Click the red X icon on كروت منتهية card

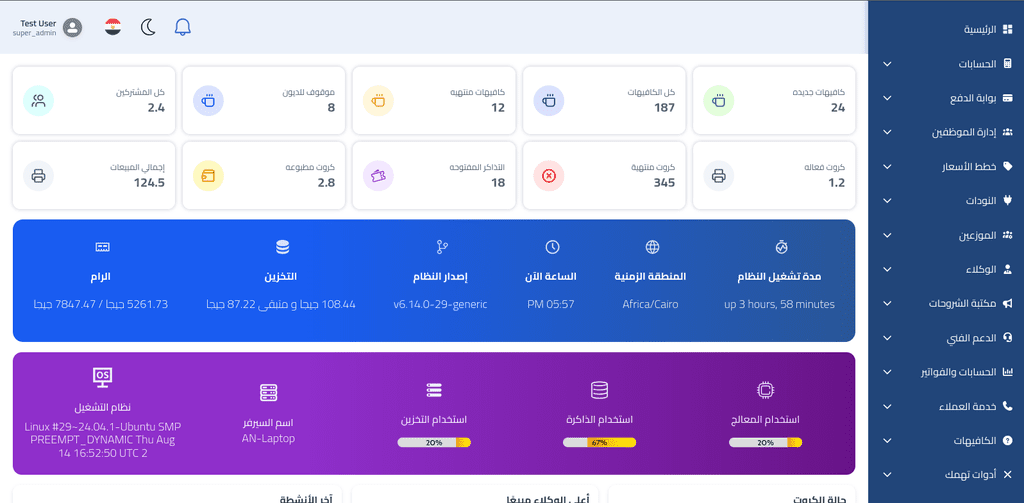pos(549,176)
